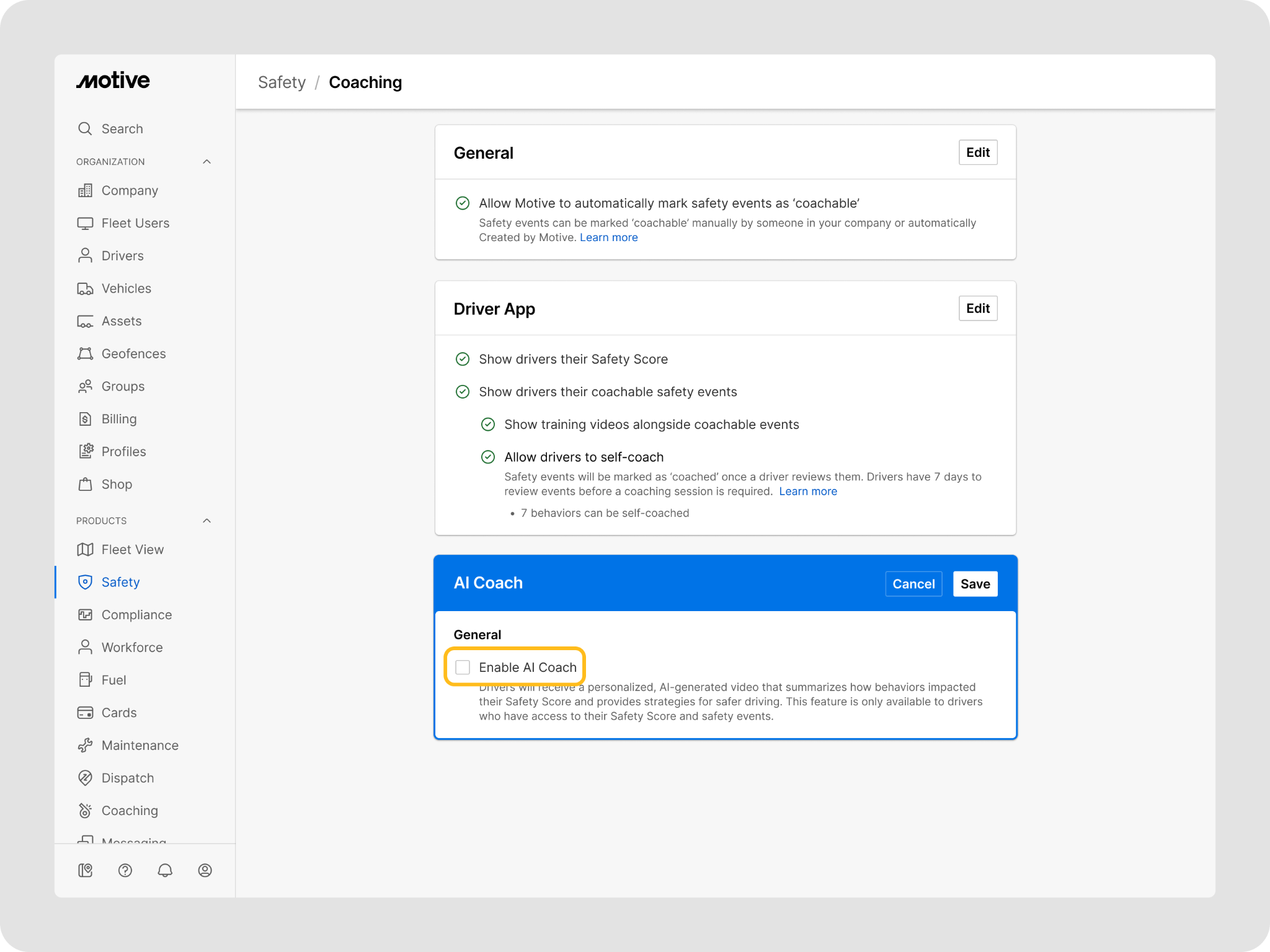This screenshot has width=1270, height=952.
Task: Click the check icon beside Show training videos alongside coachable events
Action: click(x=488, y=425)
